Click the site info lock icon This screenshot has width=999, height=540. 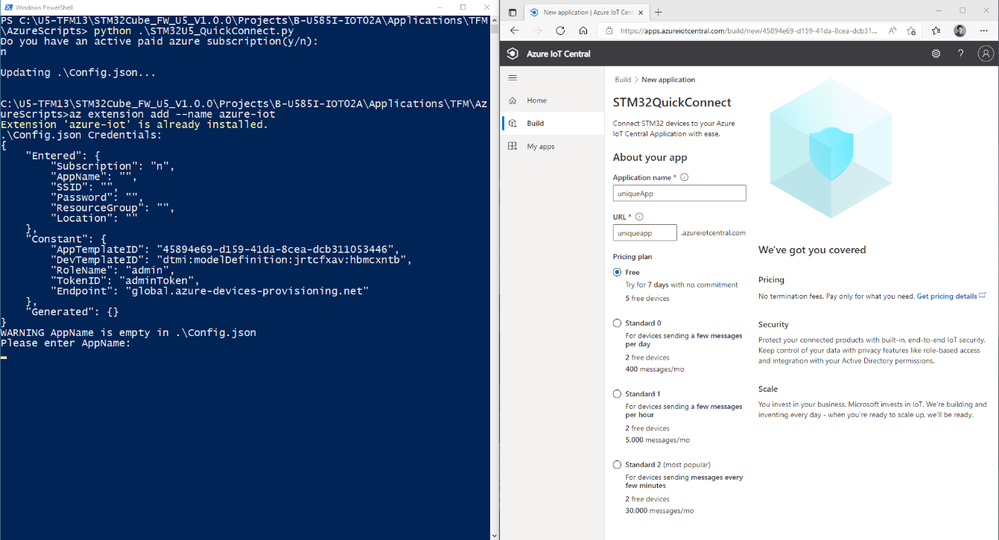609,31
